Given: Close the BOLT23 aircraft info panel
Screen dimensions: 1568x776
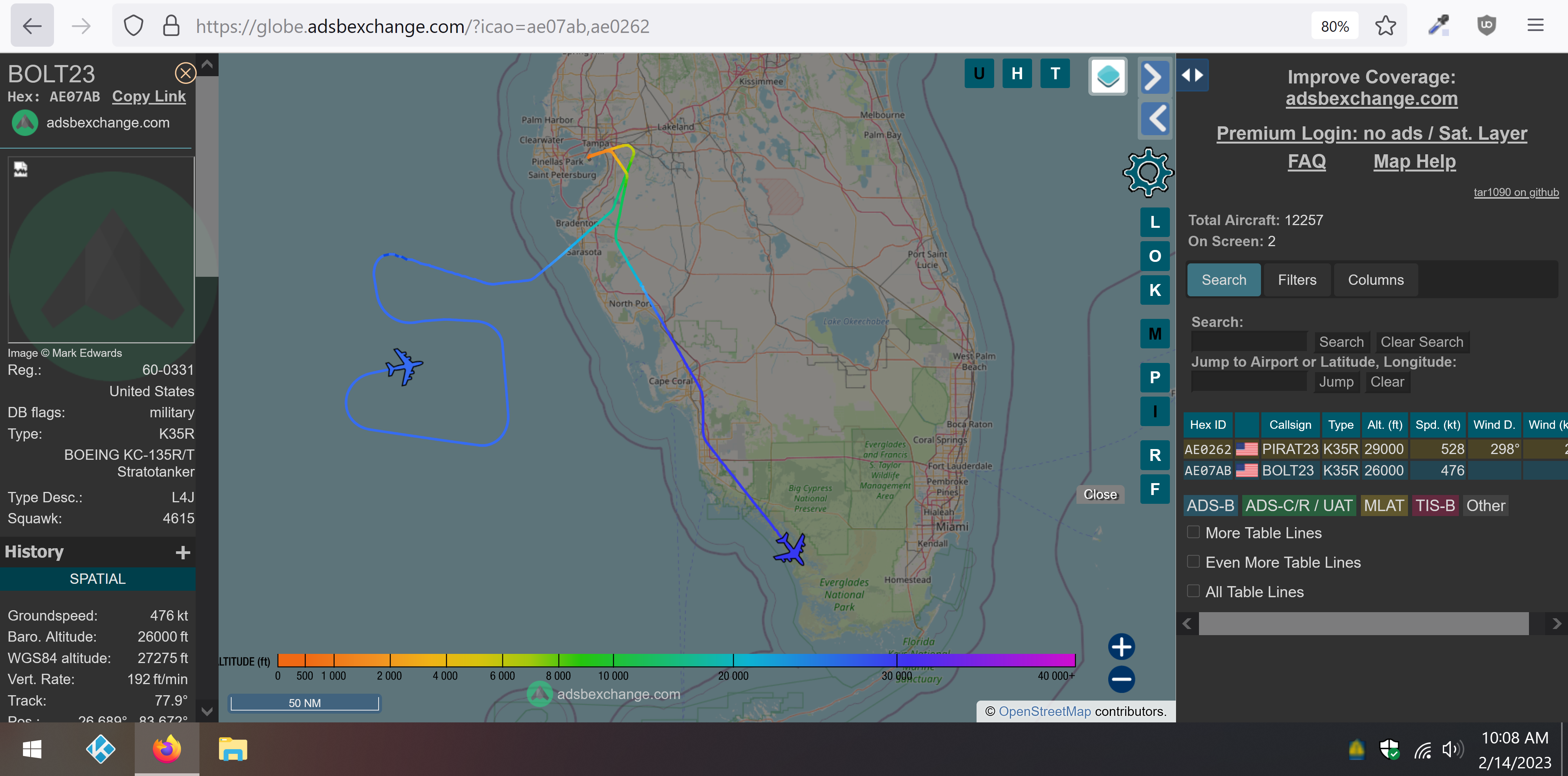Looking at the screenshot, I should (185, 73).
